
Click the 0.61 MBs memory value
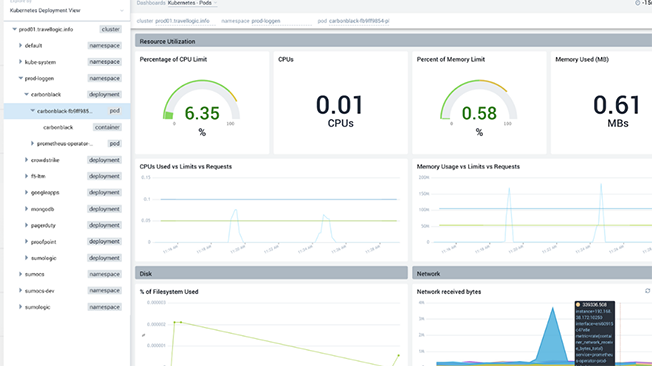click(617, 105)
